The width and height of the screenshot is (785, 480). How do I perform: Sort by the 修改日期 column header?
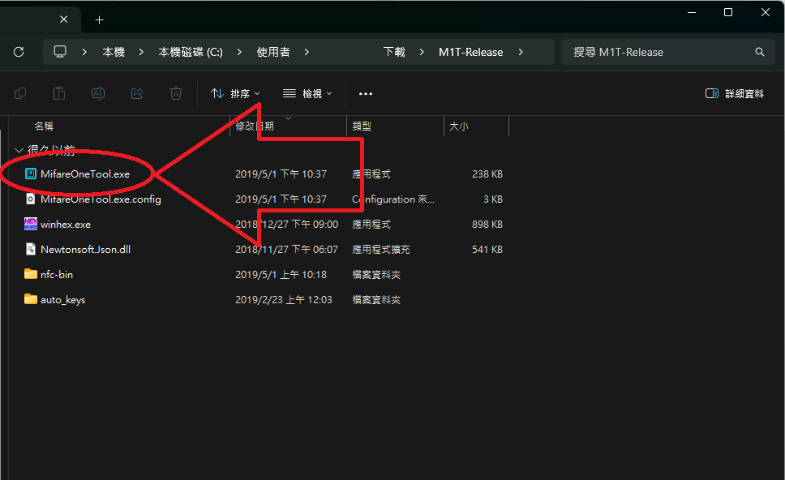[x=255, y=126]
